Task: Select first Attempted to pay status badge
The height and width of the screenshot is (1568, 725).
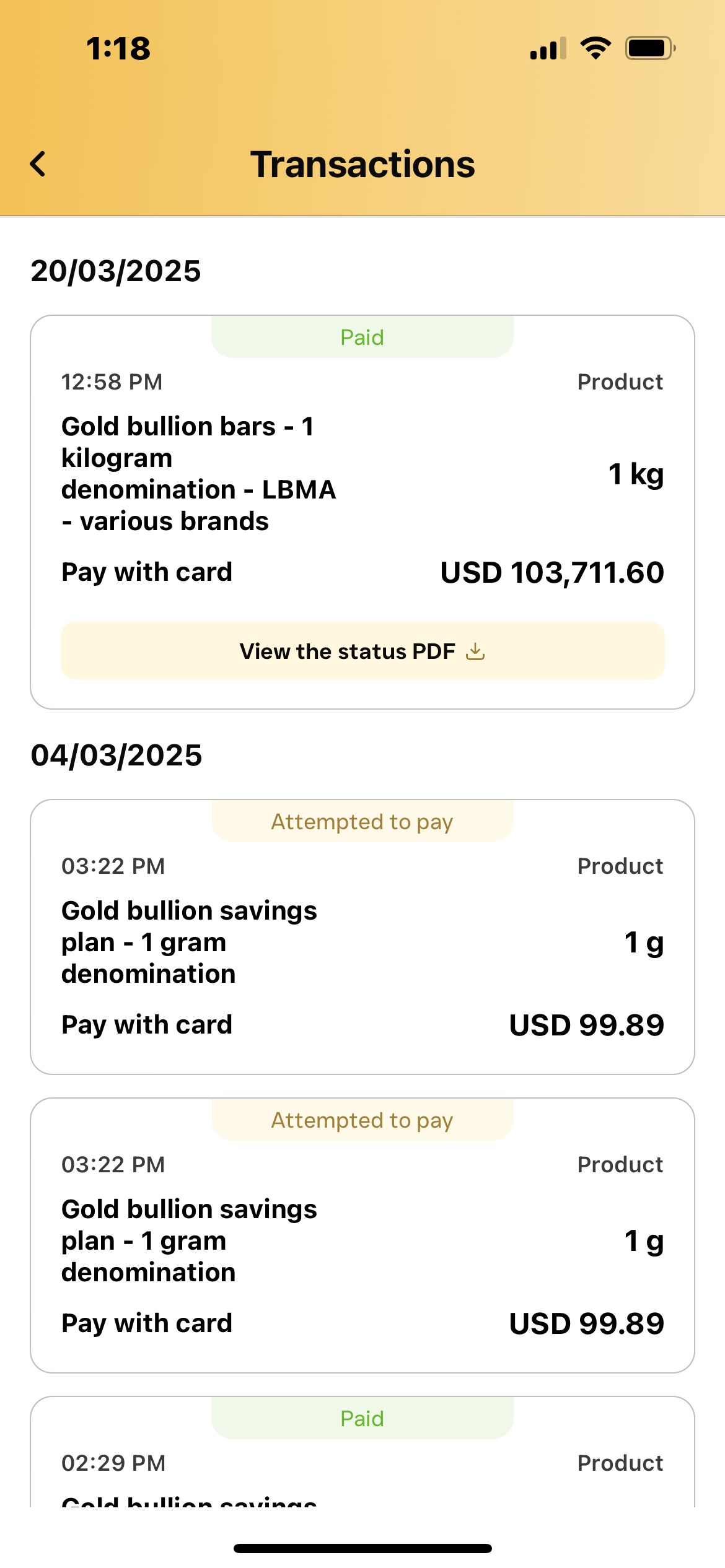Action: 362,821
